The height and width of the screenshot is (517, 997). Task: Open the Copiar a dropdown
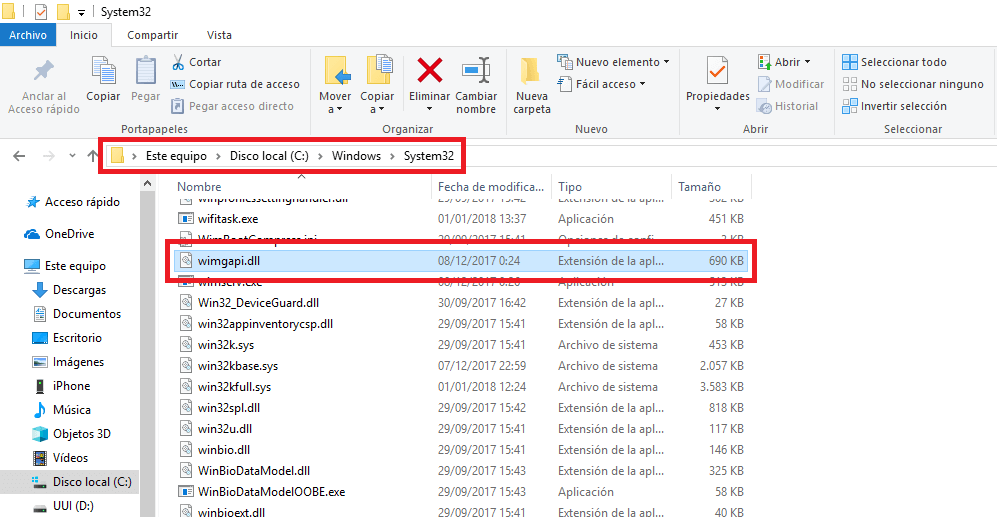pos(377,109)
